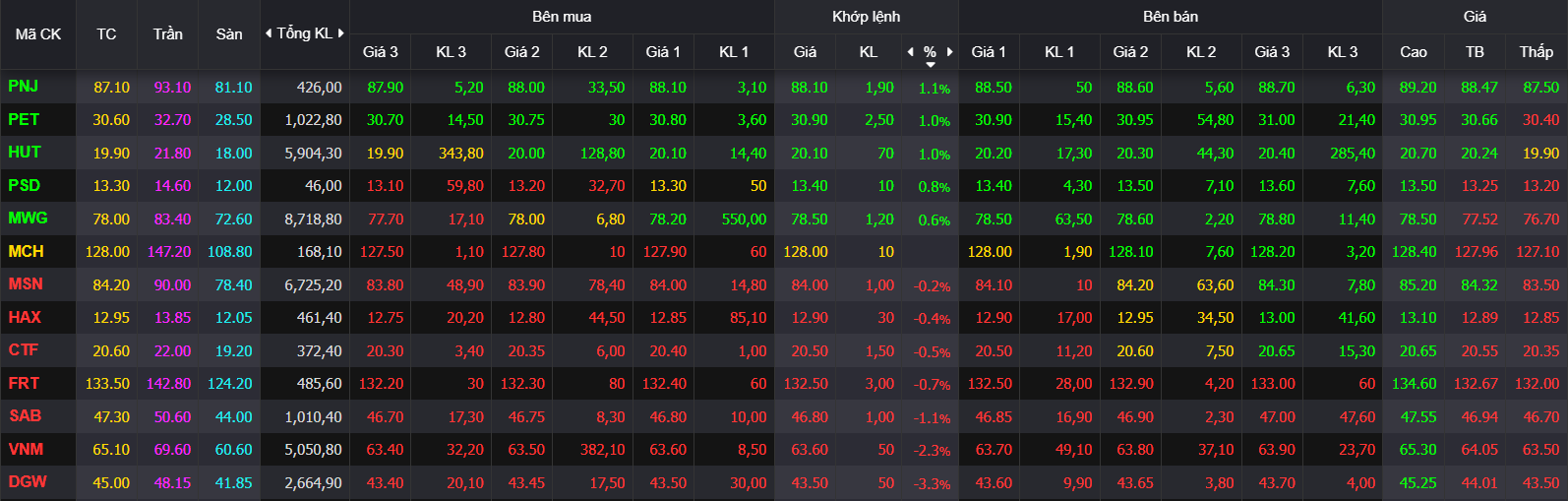
Task: Click KL 3 header under Bên bán
Action: click(1343, 52)
